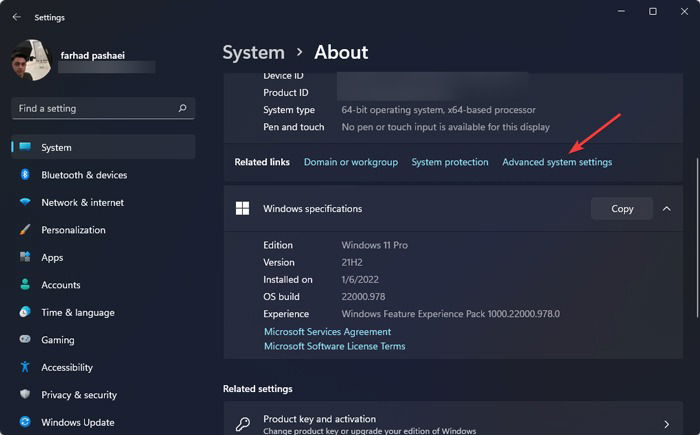
Task: Click the Accounts person icon
Action: coord(25,284)
